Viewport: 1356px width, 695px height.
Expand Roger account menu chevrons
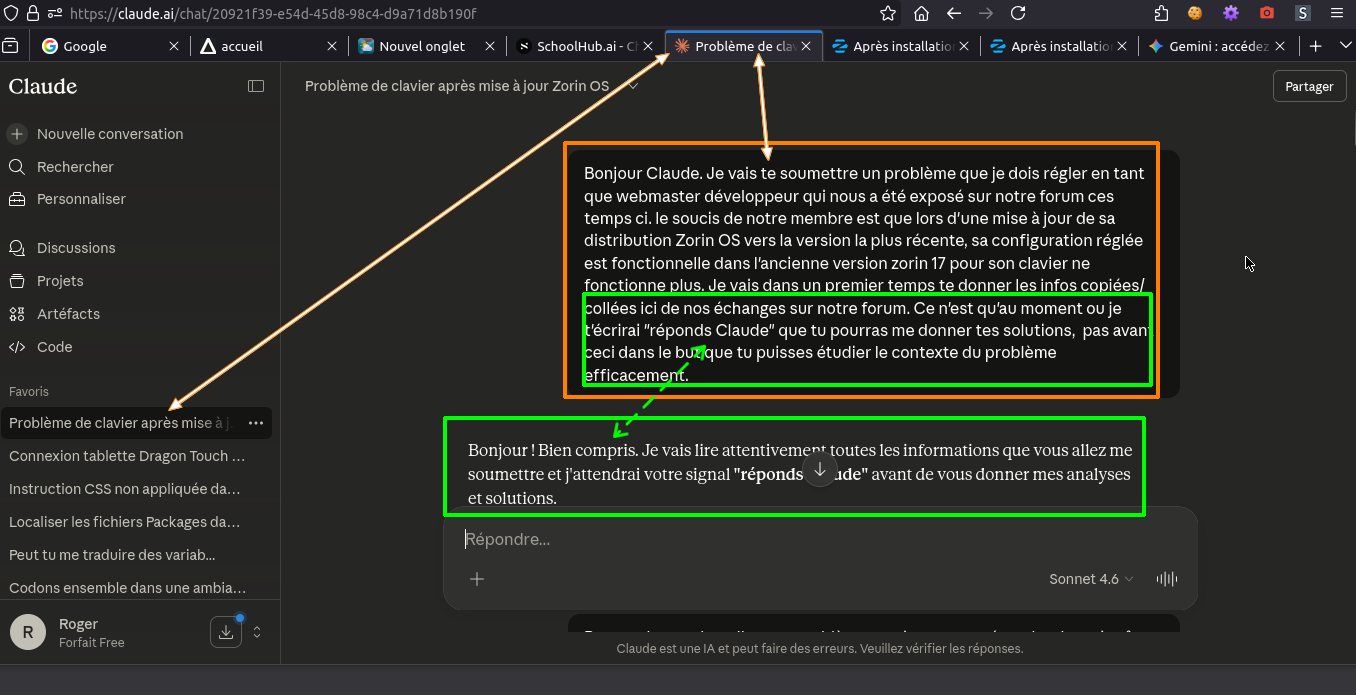[x=257, y=632]
